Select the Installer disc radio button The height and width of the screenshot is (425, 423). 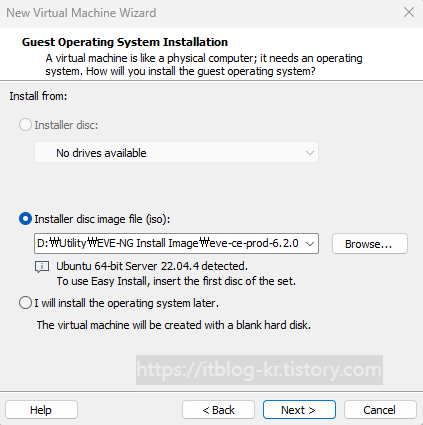[25, 125]
